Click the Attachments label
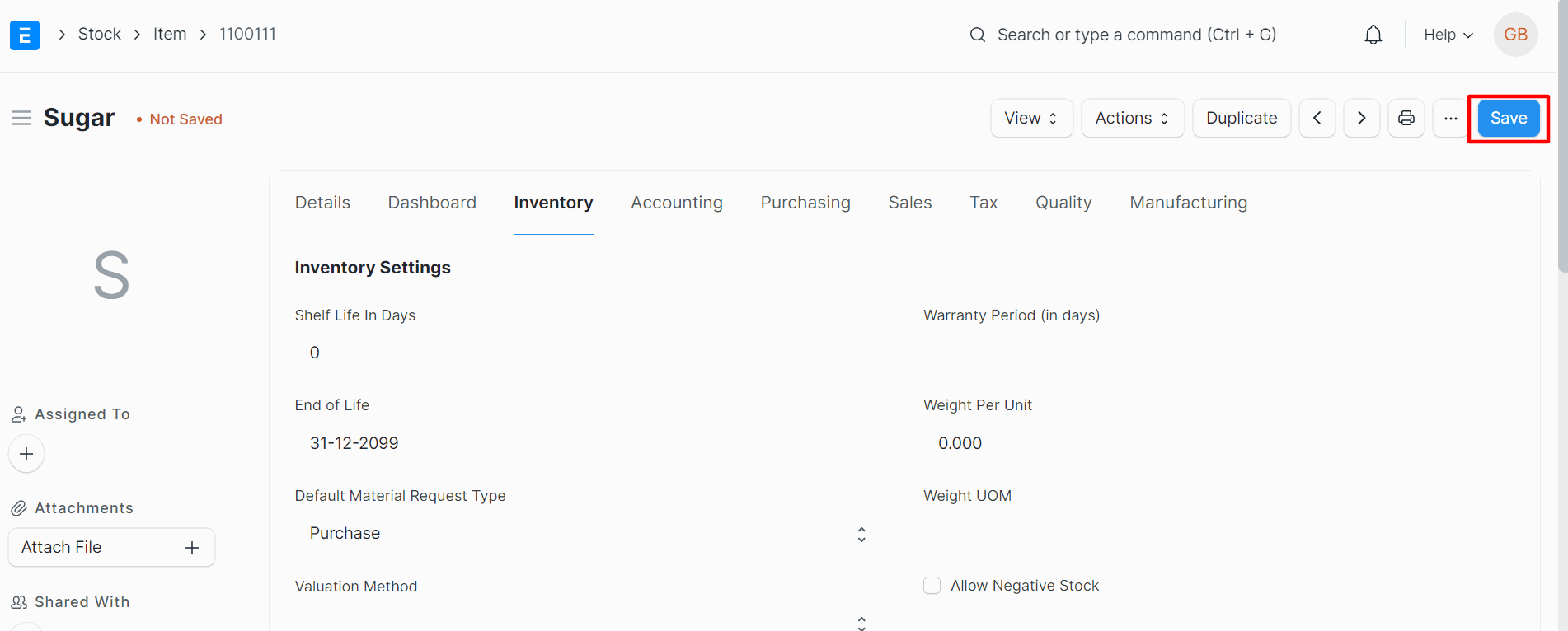Image resolution: width=1568 pixels, height=631 pixels. (84, 508)
